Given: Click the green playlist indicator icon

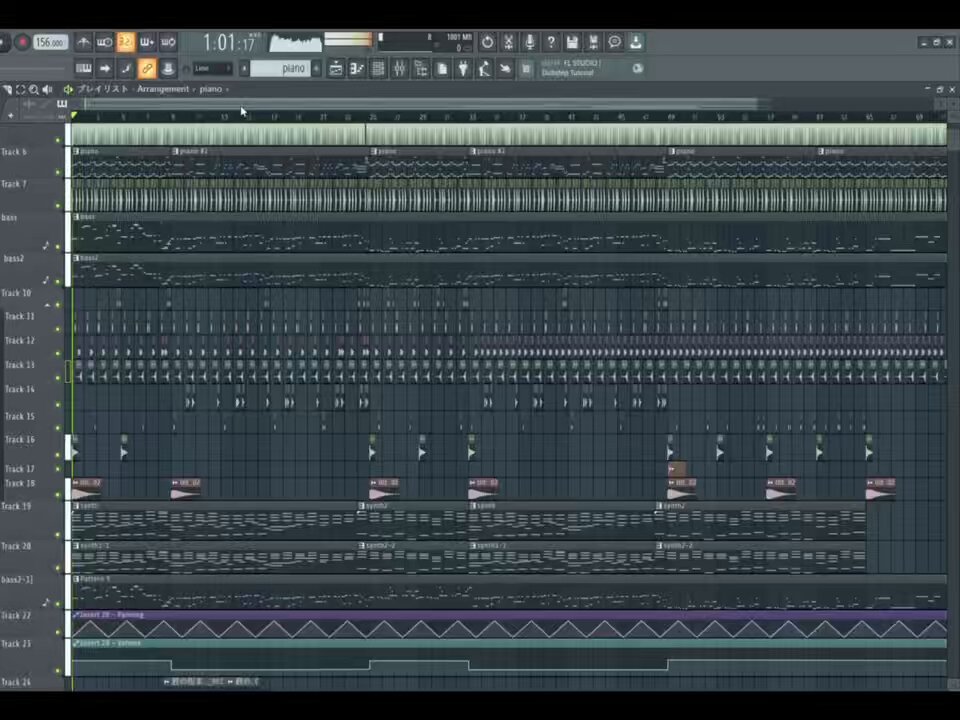Looking at the screenshot, I should pyautogui.click(x=68, y=89).
